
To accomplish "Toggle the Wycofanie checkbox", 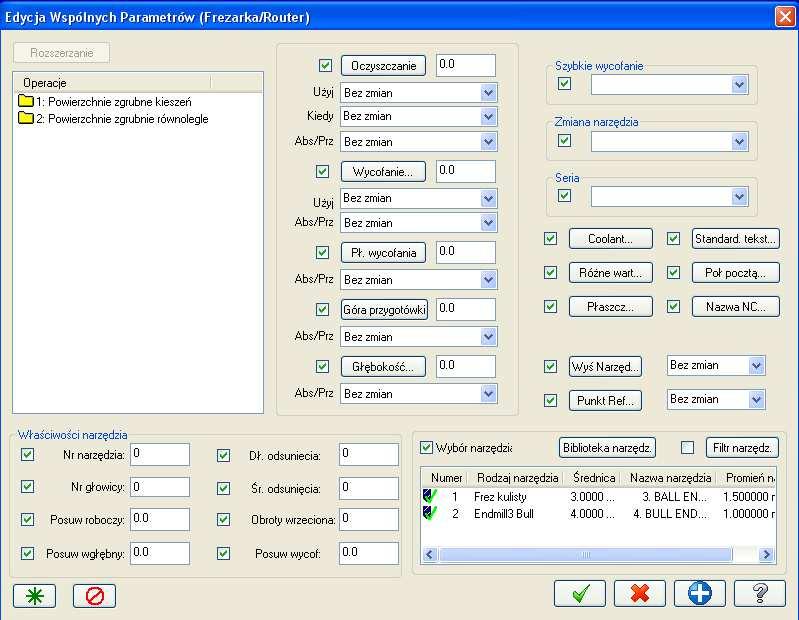I will tap(323, 172).
